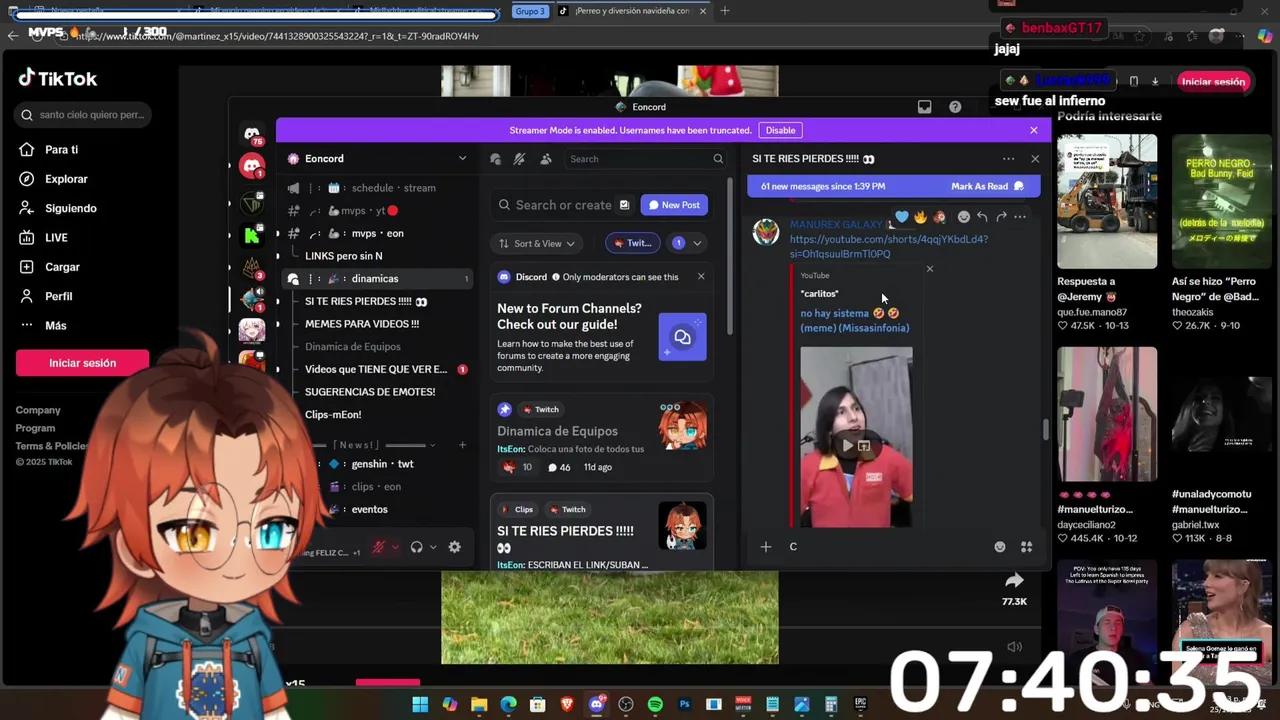
Task: Mute TikTok video with speaker icon
Action: [x=1015, y=647]
